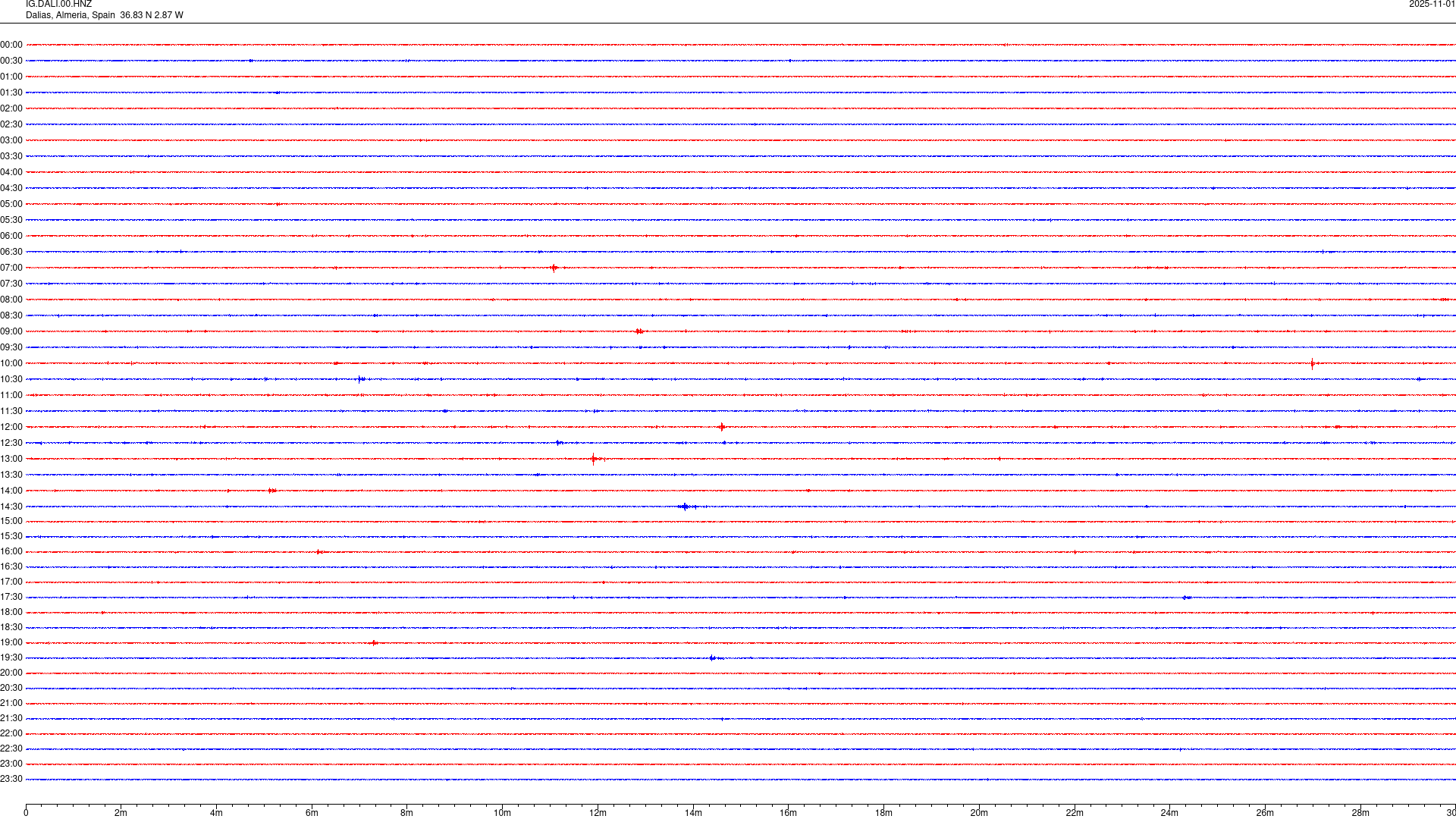Click the 2025-11-01 date label
The height and width of the screenshot is (819, 1456).
click(x=1431, y=5)
